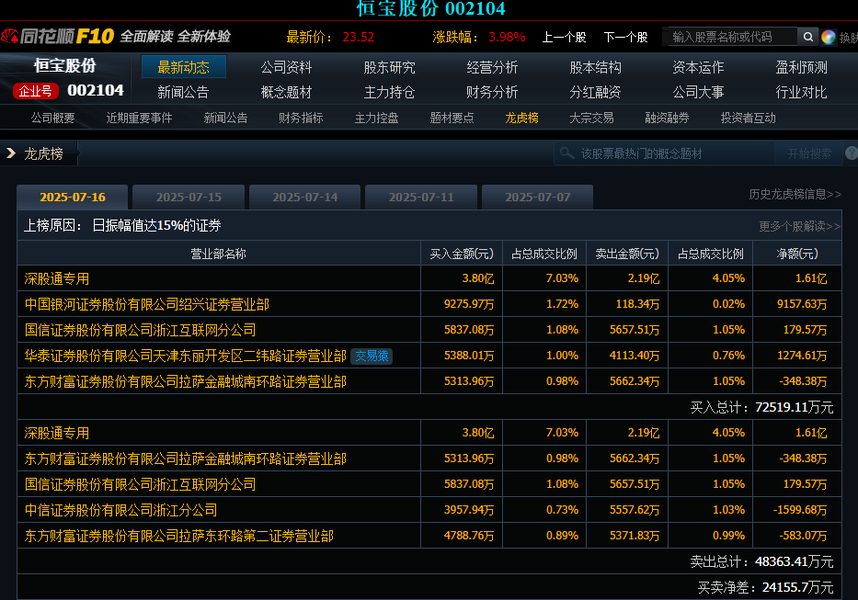Go to previous stock via 上一个股

[564, 37]
